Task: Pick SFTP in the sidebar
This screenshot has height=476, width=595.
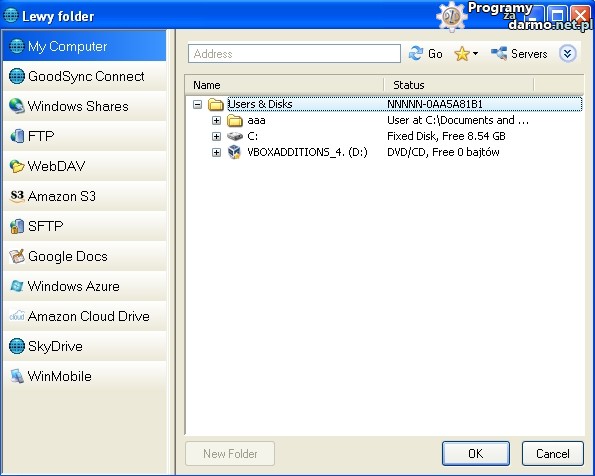Action: (x=84, y=226)
